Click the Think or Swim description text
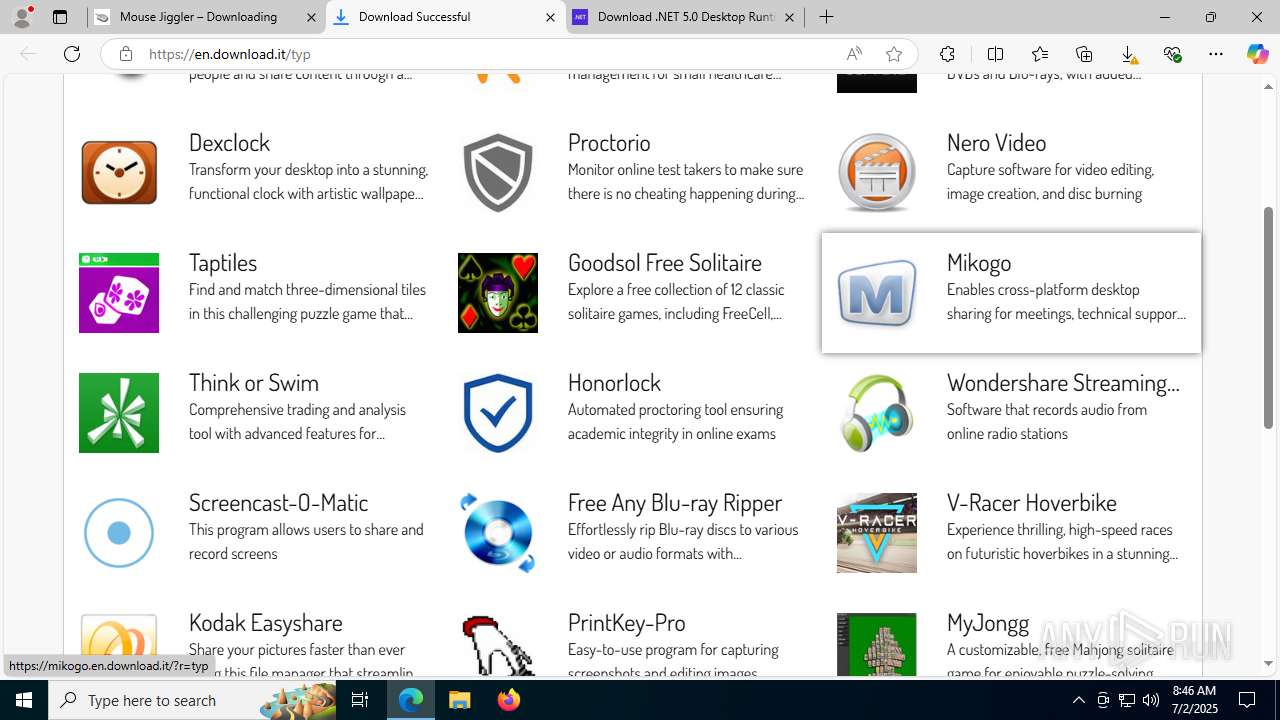This screenshot has height=720, width=1280. pos(297,421)
